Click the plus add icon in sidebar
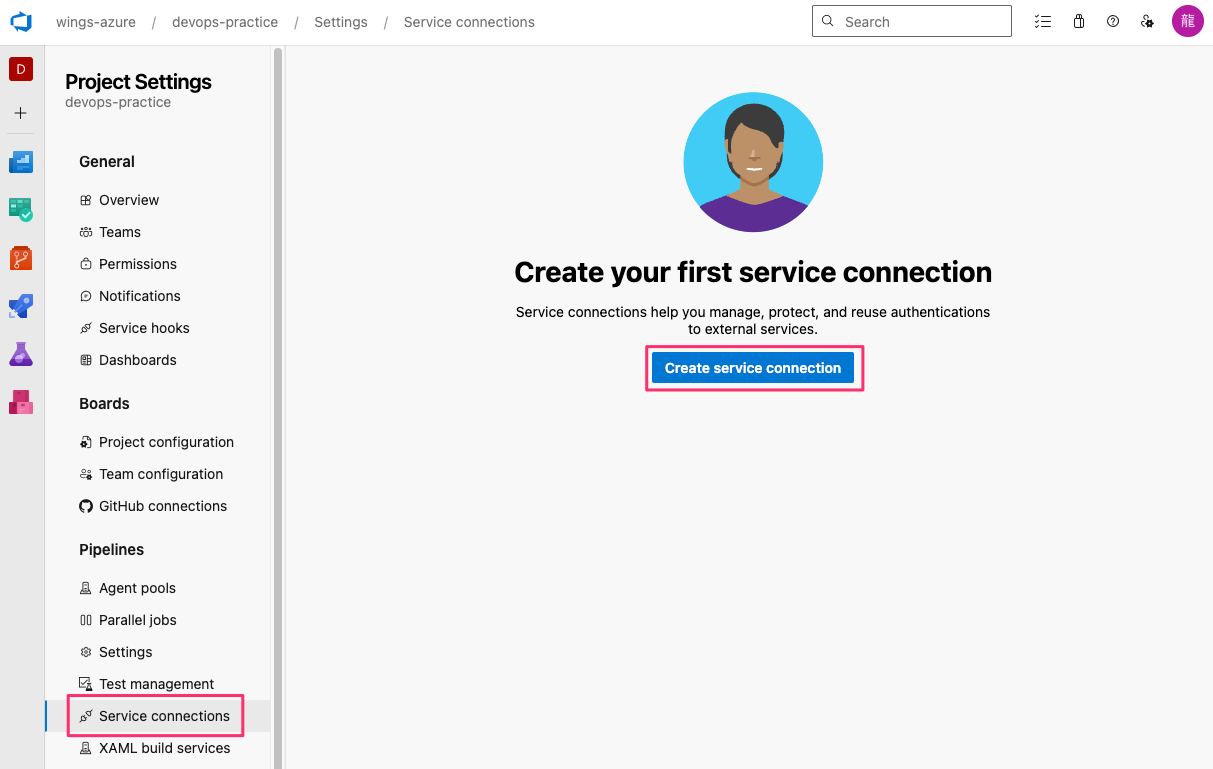Viewport: 1213px width, 769px height. (x=21, y=113)
